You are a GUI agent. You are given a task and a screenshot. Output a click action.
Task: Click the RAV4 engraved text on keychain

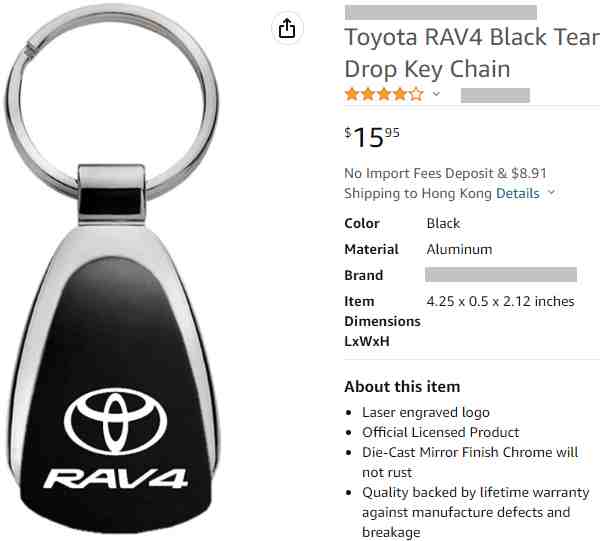[116, 478]
